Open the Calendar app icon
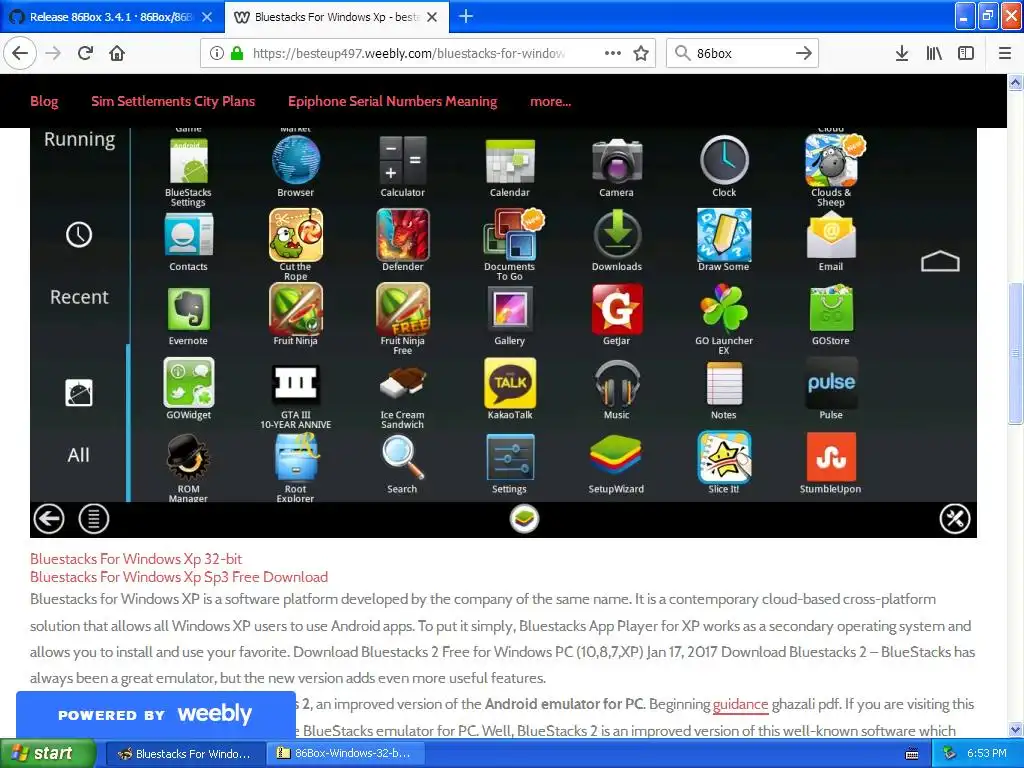The height and width of the screenshot is (768, 1024). pos(510,161)
